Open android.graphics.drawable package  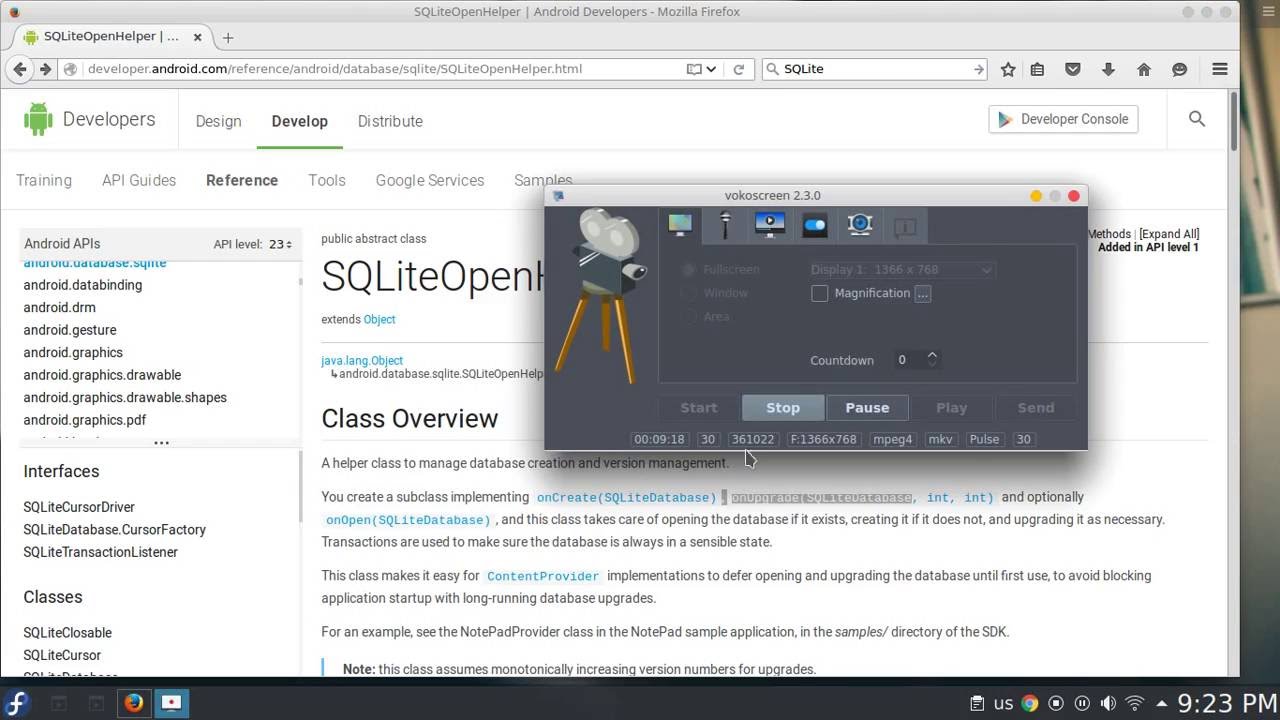point(102,375)
